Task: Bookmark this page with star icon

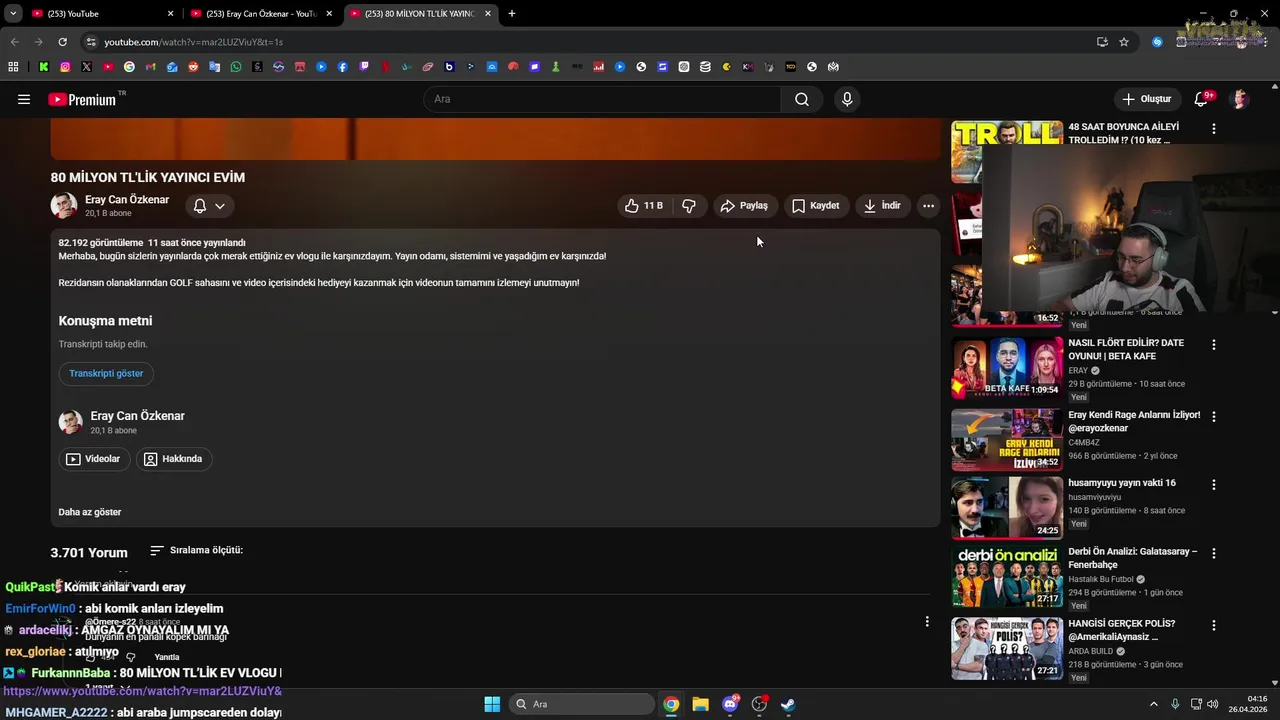Action: (1124, 42)
